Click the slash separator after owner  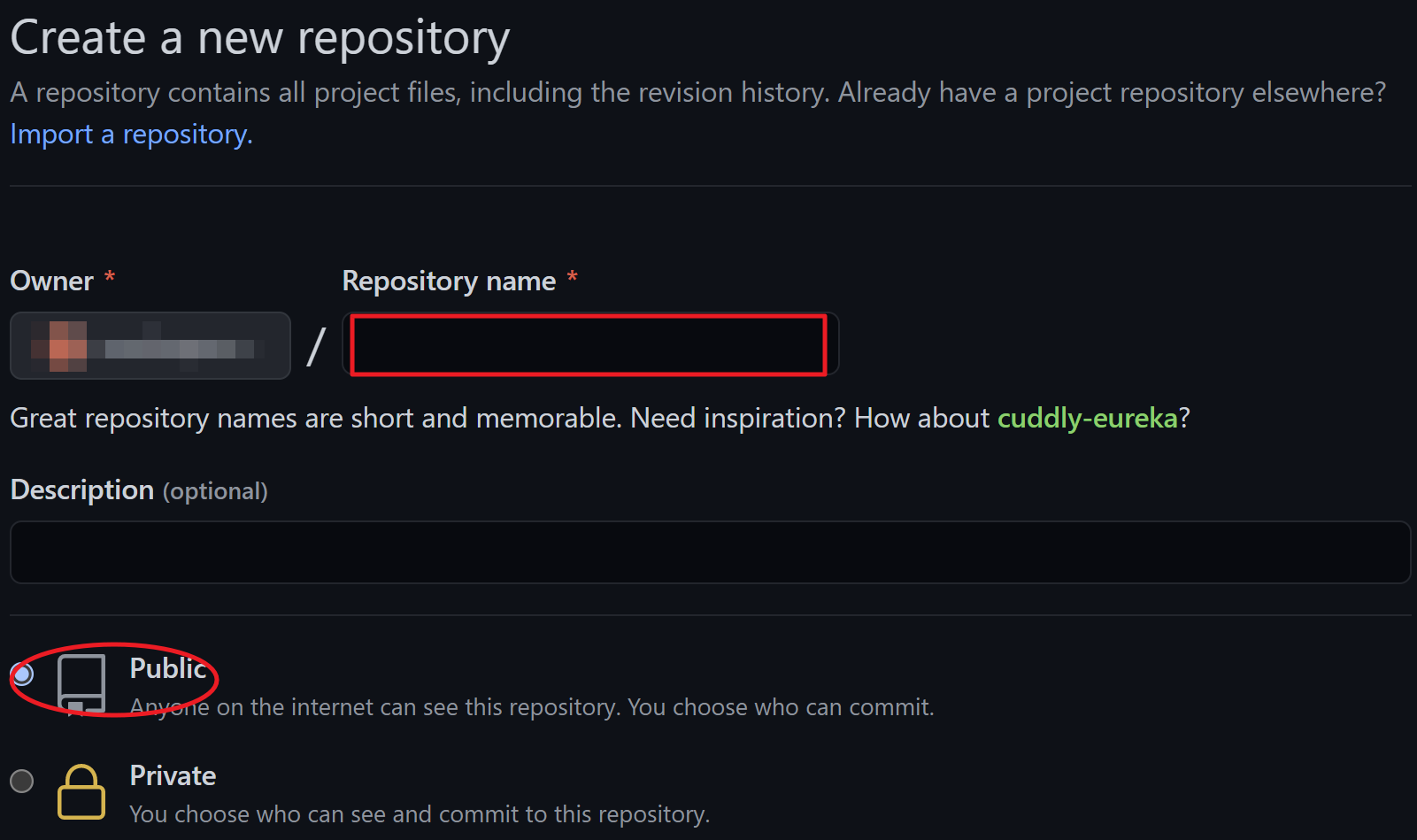pos(316,346)
